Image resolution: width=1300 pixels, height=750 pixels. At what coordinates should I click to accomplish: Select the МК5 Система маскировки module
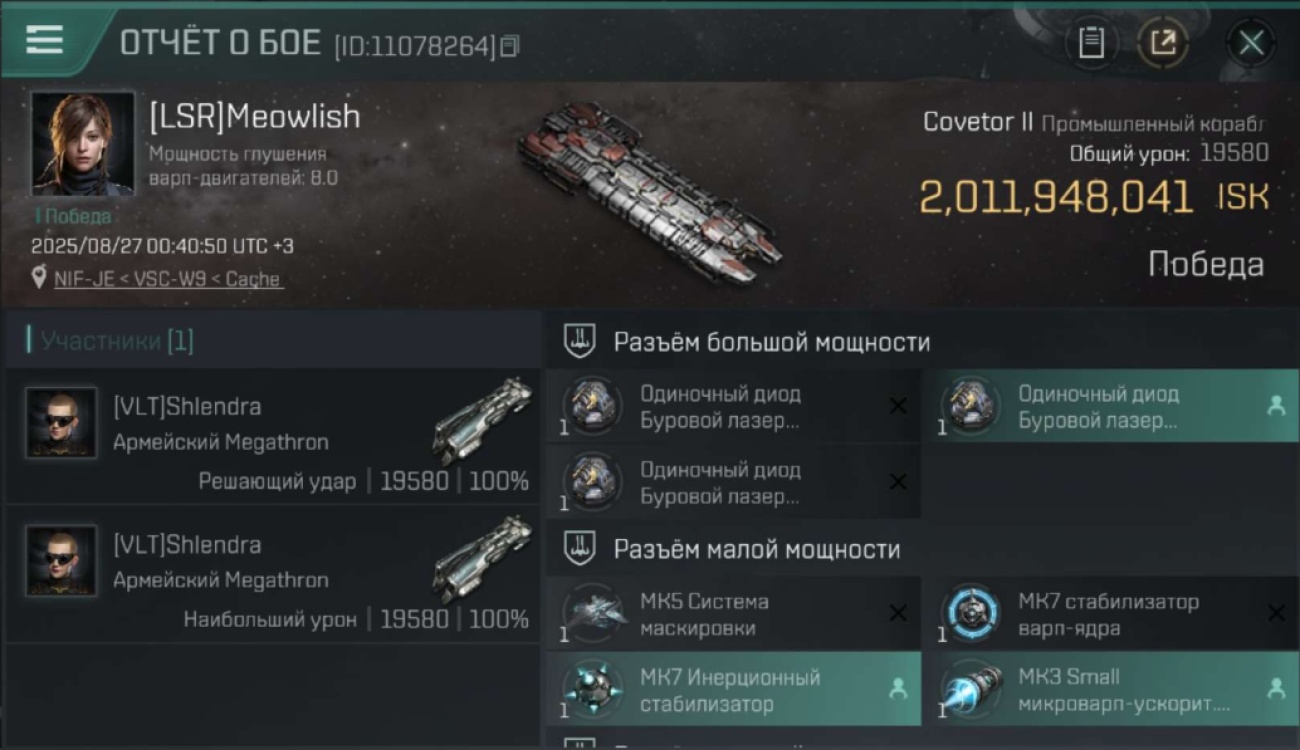coord(733,615)
